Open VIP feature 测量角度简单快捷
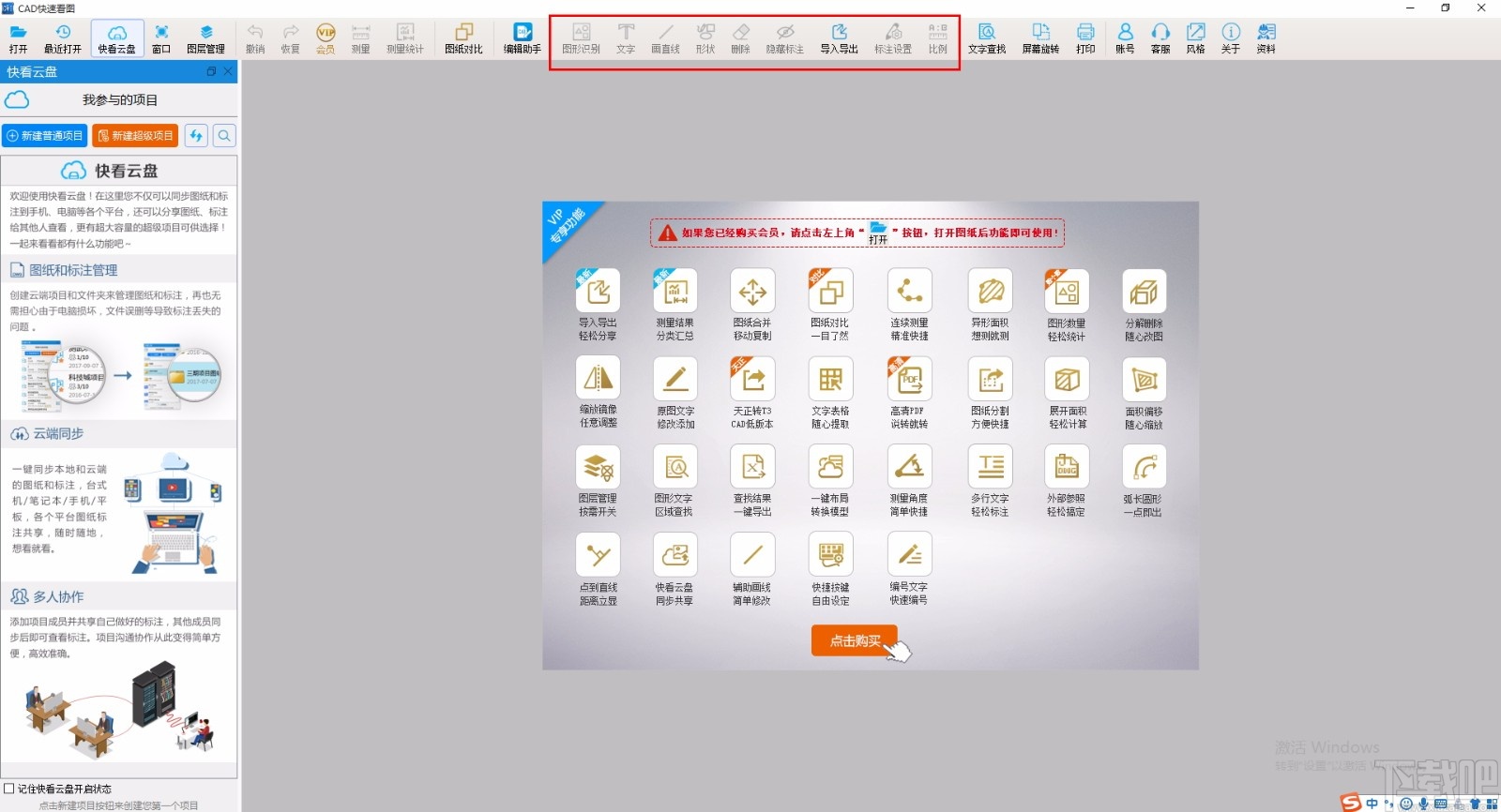 tap(909, 481)
